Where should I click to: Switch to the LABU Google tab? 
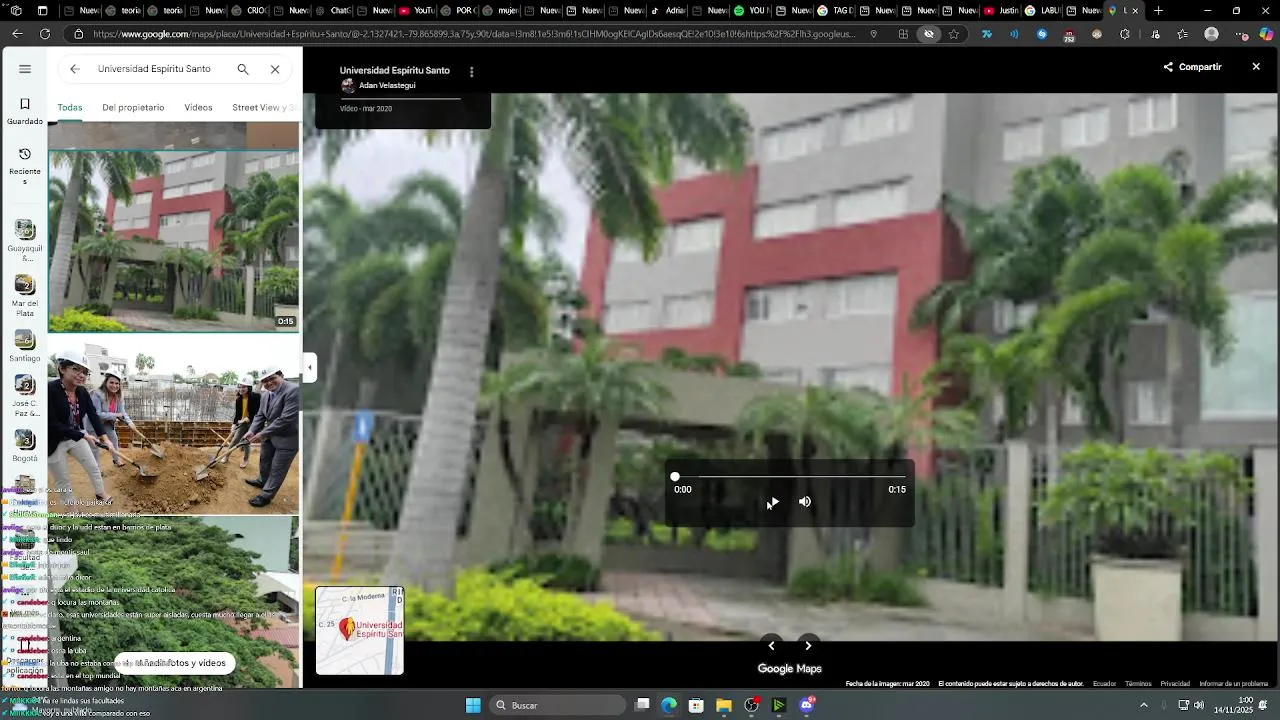[1042, 11]
